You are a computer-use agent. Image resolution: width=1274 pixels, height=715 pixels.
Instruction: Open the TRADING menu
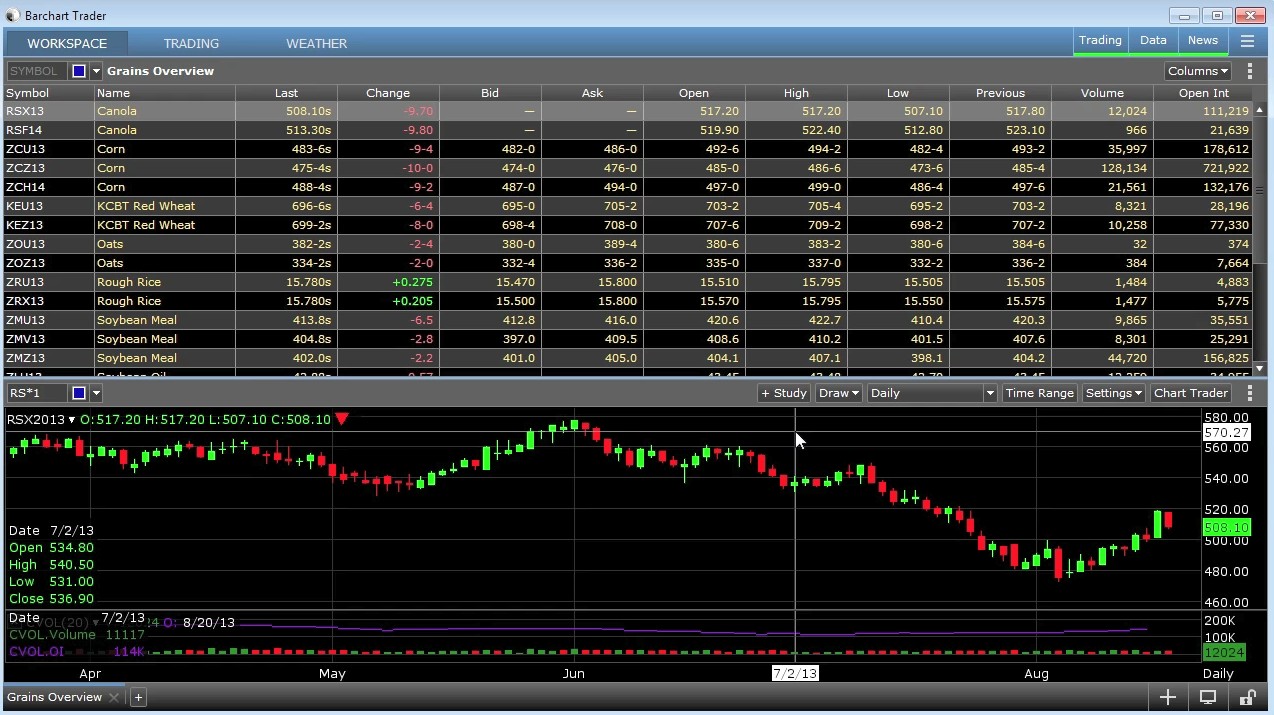click(191, 43)
